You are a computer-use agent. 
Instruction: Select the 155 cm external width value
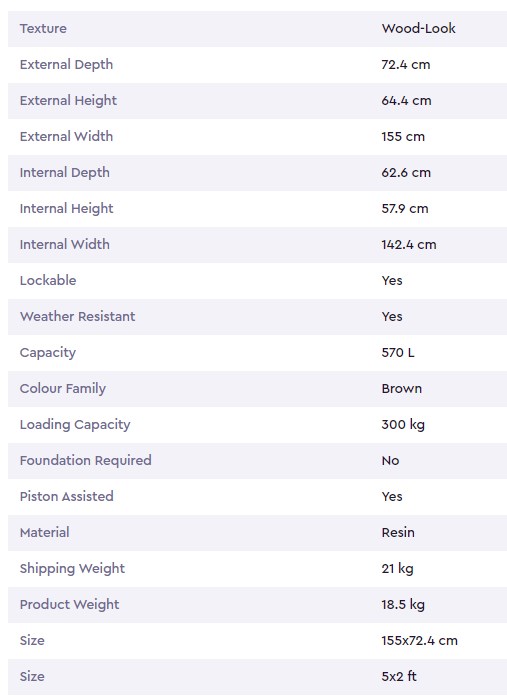point(403,137)
